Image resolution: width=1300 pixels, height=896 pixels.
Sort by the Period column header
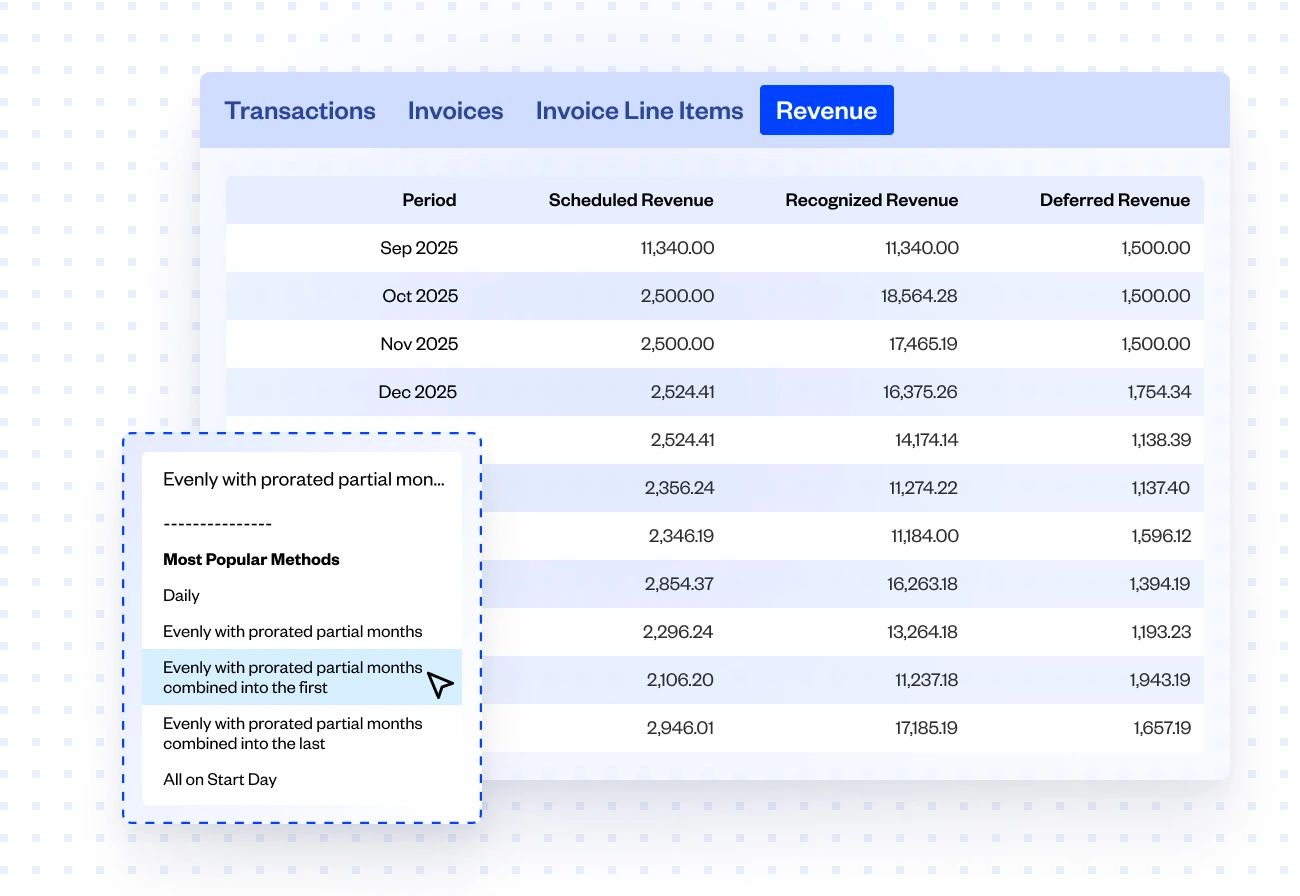tap(429, 200)
